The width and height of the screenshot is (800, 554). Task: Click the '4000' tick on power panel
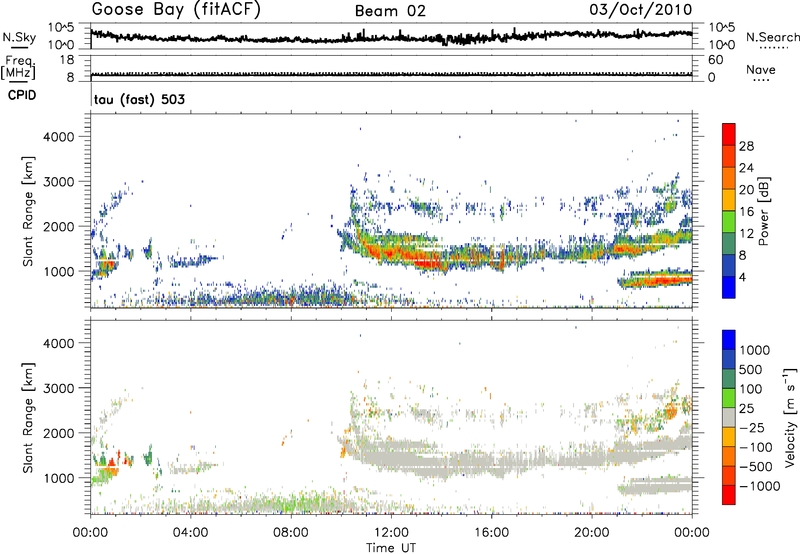[59, 137]
